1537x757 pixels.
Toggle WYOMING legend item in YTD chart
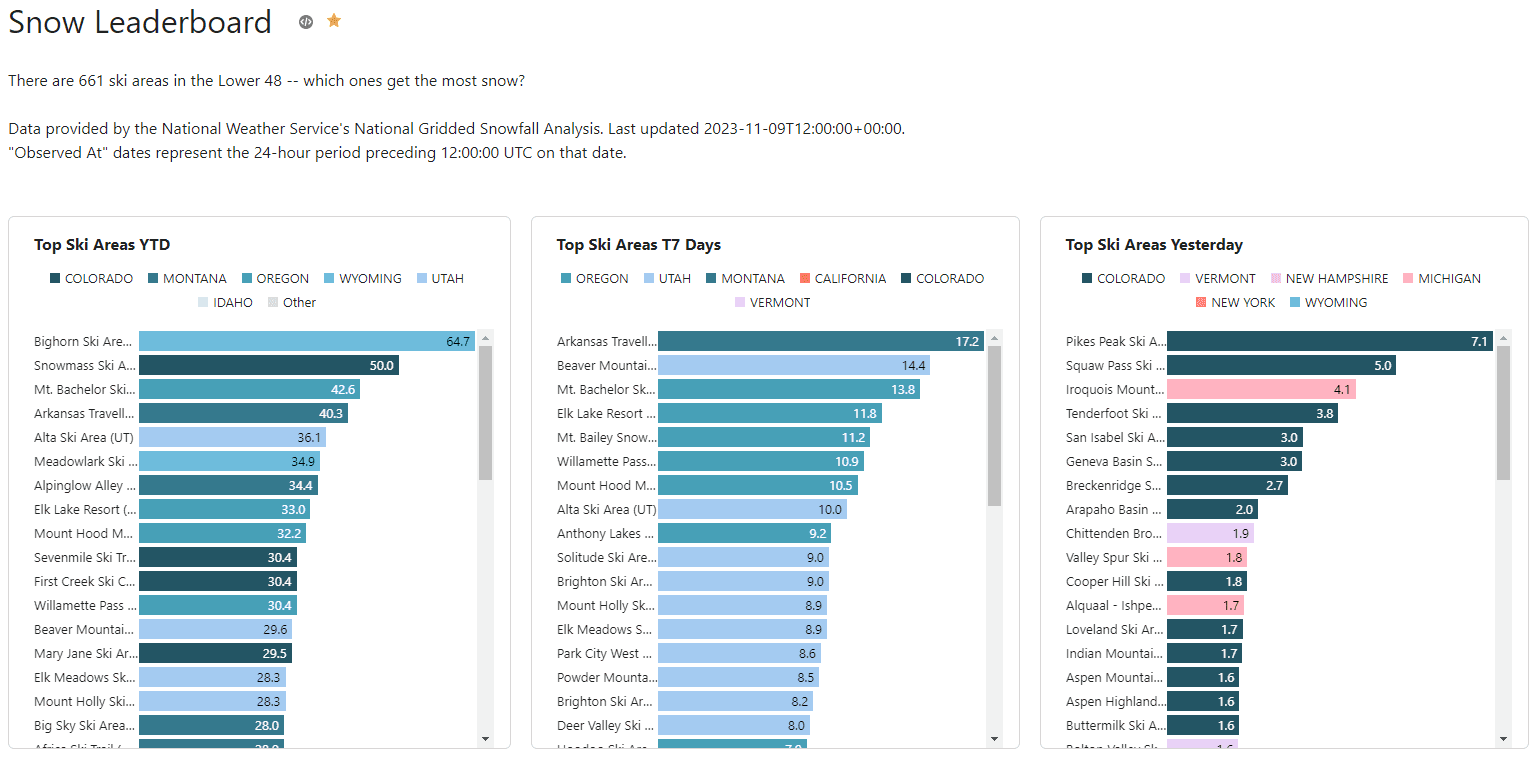click(x=369, y=279)
